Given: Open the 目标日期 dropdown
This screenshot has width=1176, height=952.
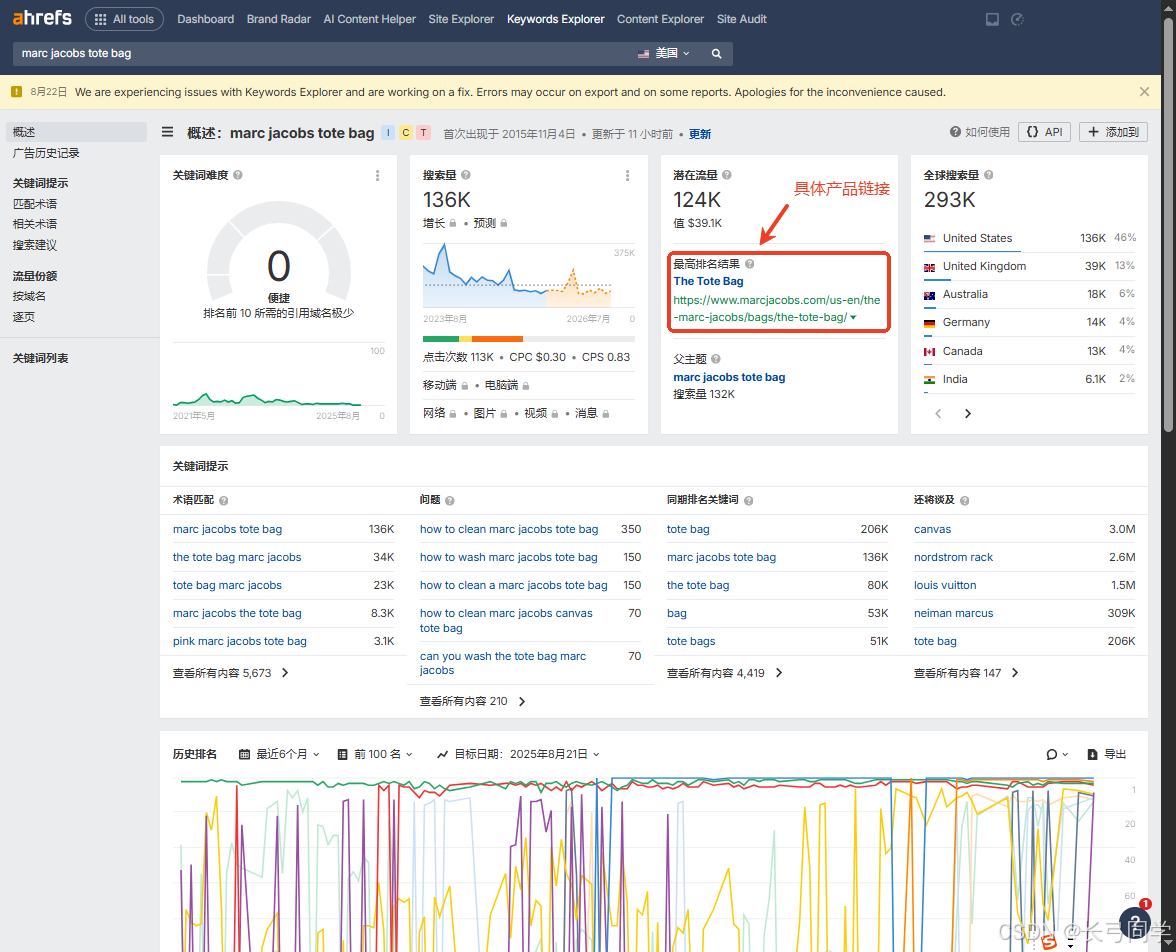Looking at the screenshot, I should pyautogui.click(x=518, y=754).
